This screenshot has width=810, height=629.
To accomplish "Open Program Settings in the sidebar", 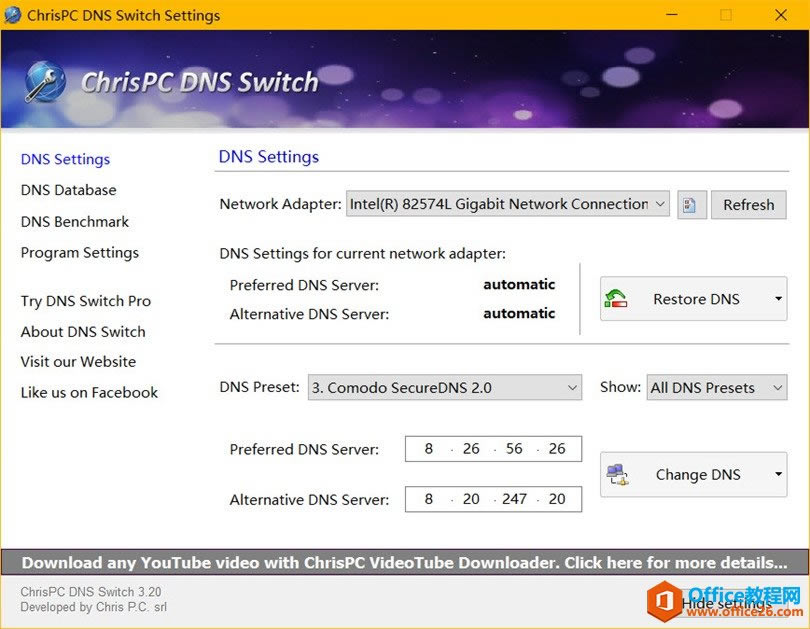I will tap(80, 253).
